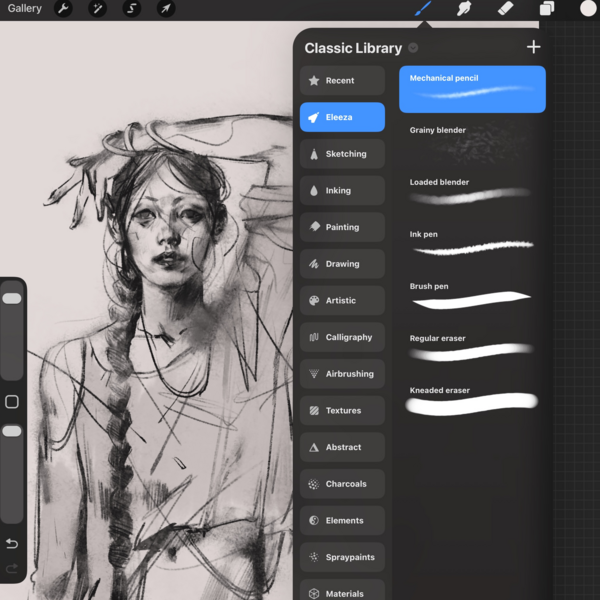Choose the Kneaded eraser brush
The height and width of the screenshot is (600, 600).
click(472, 401)
